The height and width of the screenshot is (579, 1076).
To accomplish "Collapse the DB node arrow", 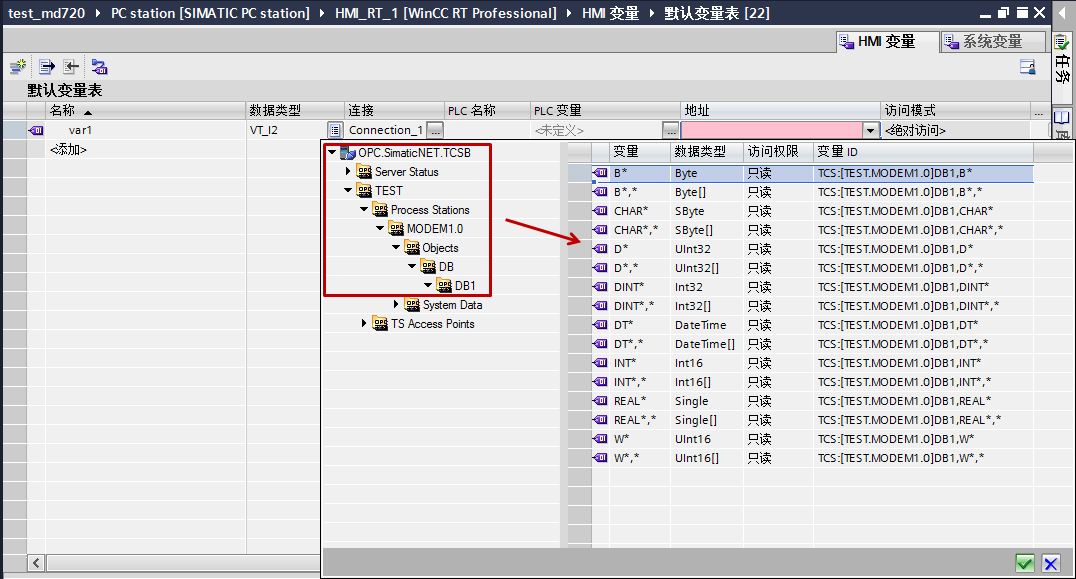I will (412, 266).
